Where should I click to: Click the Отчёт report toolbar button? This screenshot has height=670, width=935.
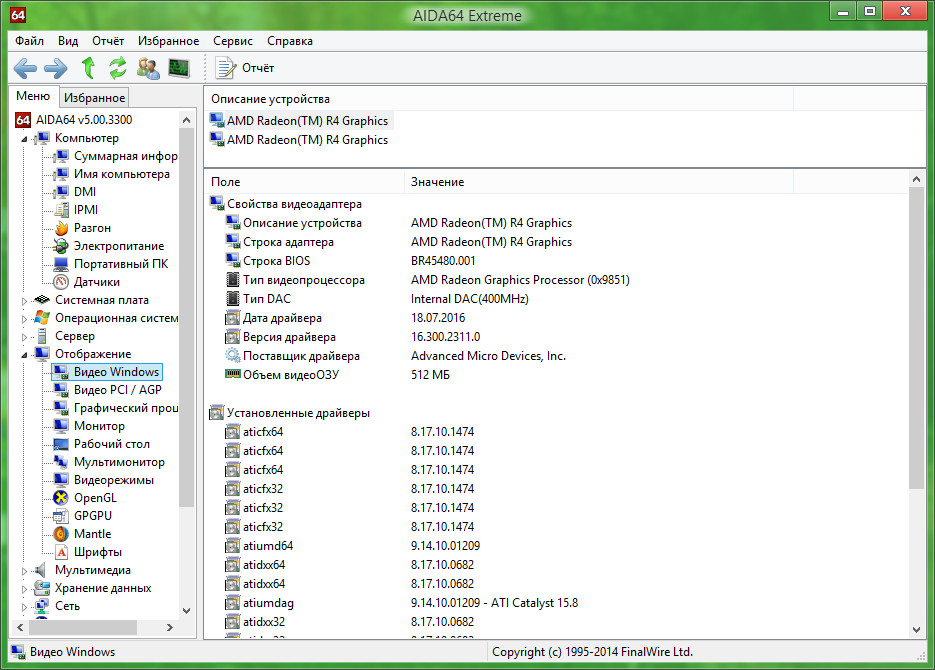pyautogui.click(x=247, y=68)
